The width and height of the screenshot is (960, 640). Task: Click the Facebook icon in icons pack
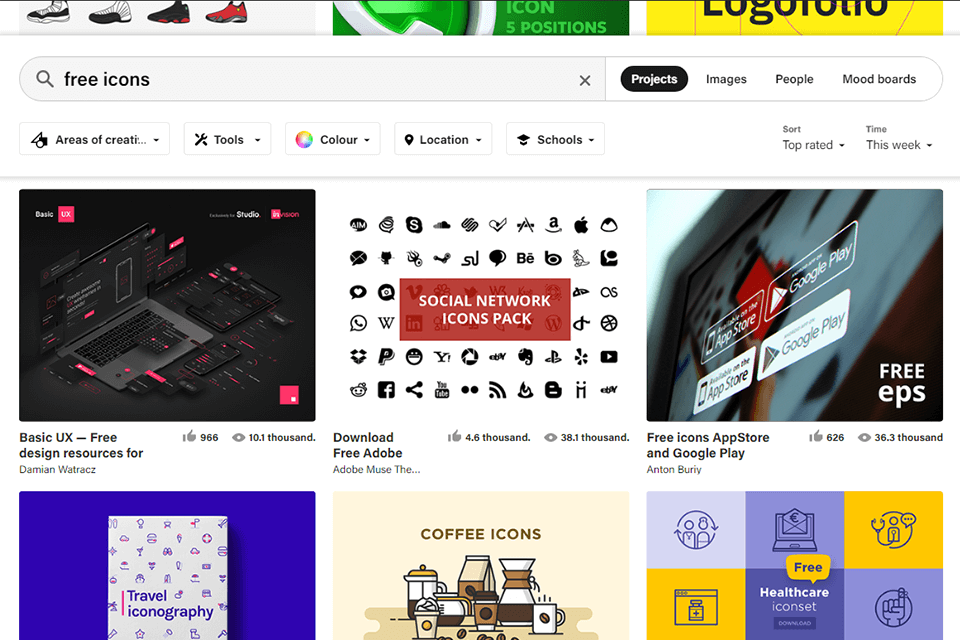click(x=386, y=390)
